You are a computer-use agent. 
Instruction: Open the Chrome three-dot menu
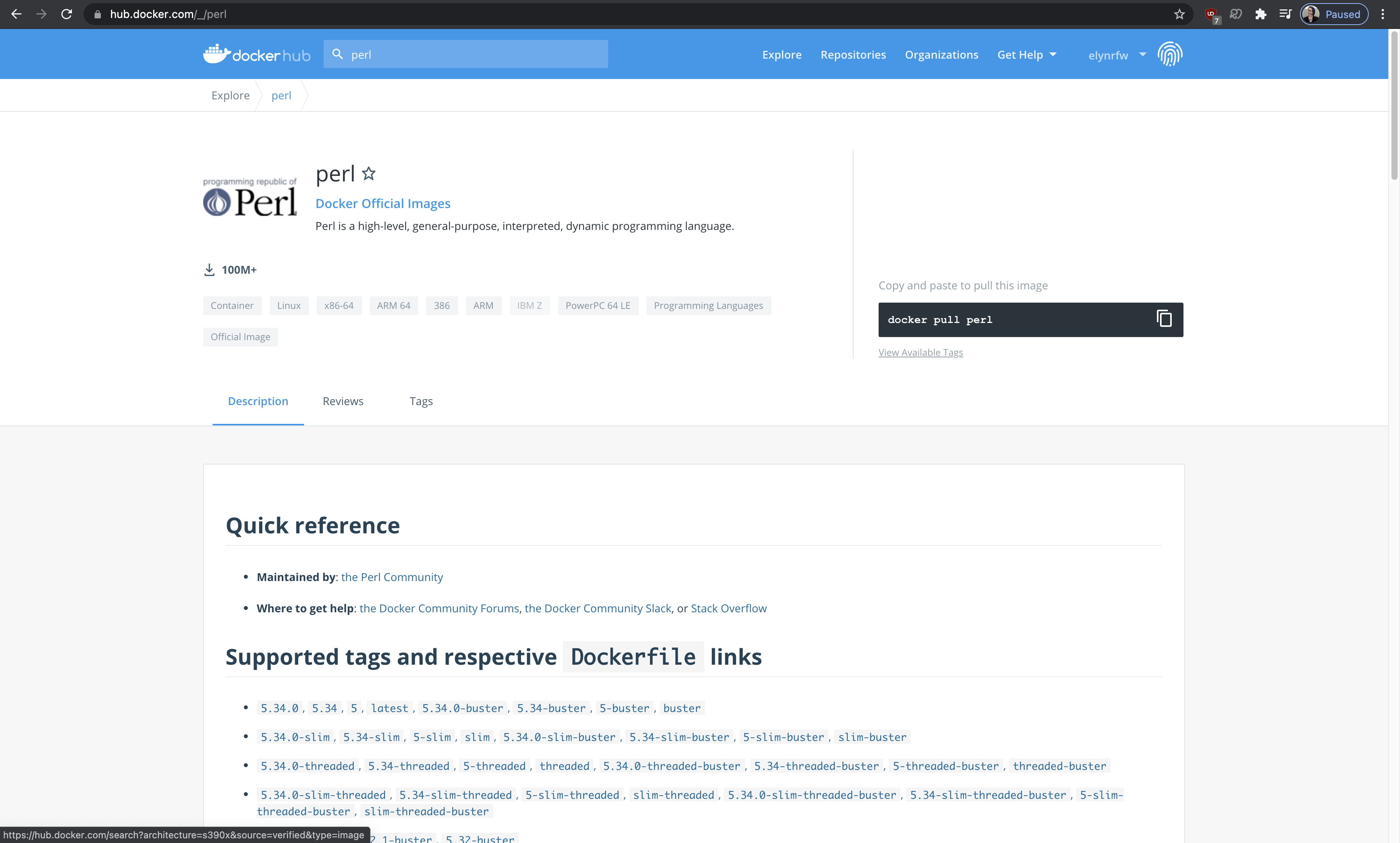pyautogui.click(x=1383, y=14)
